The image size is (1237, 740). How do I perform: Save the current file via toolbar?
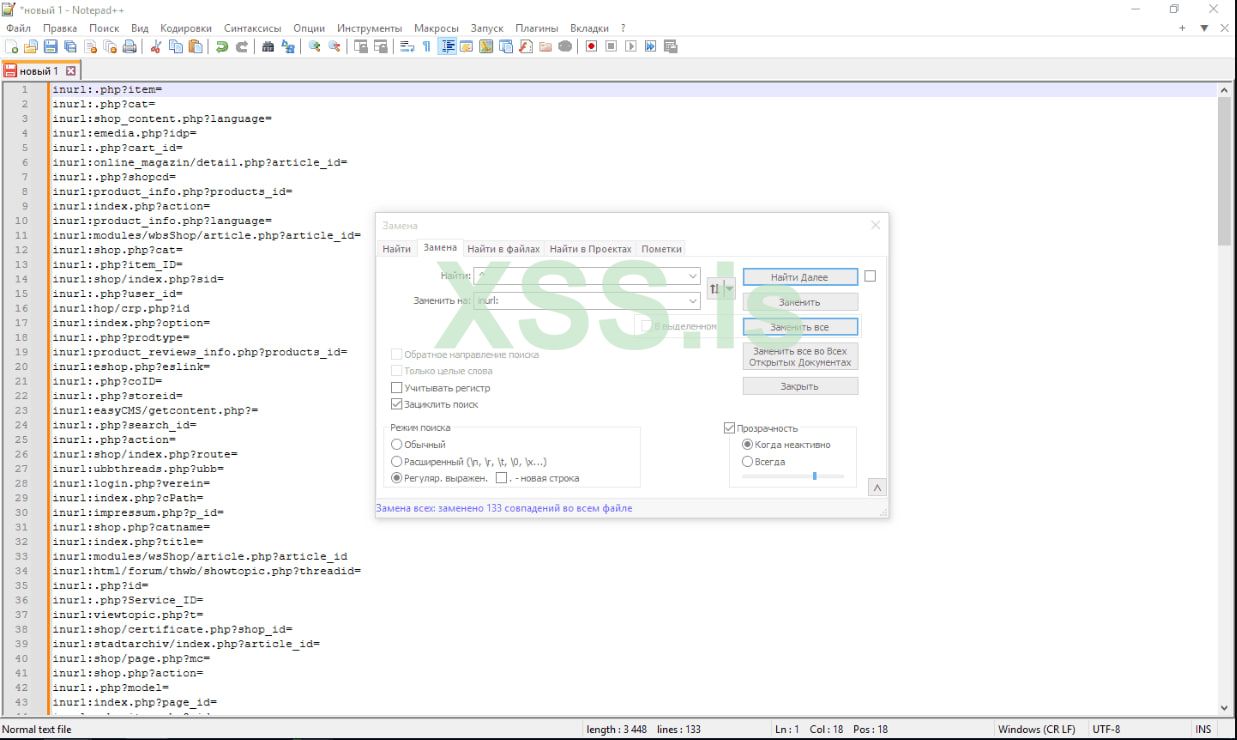51,46
